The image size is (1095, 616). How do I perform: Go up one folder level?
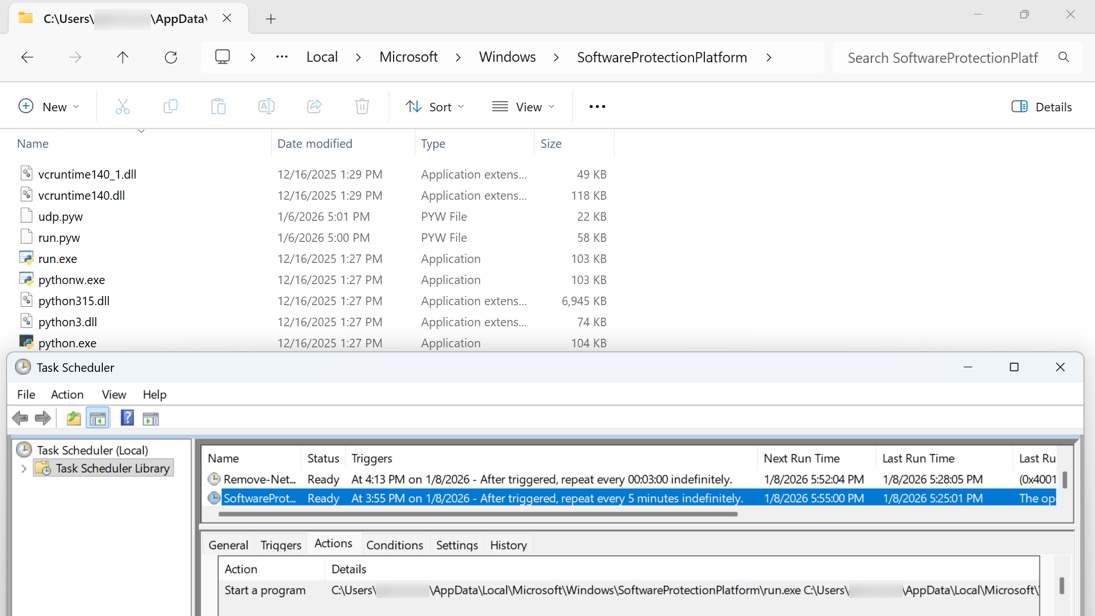[x=123, y=58]
